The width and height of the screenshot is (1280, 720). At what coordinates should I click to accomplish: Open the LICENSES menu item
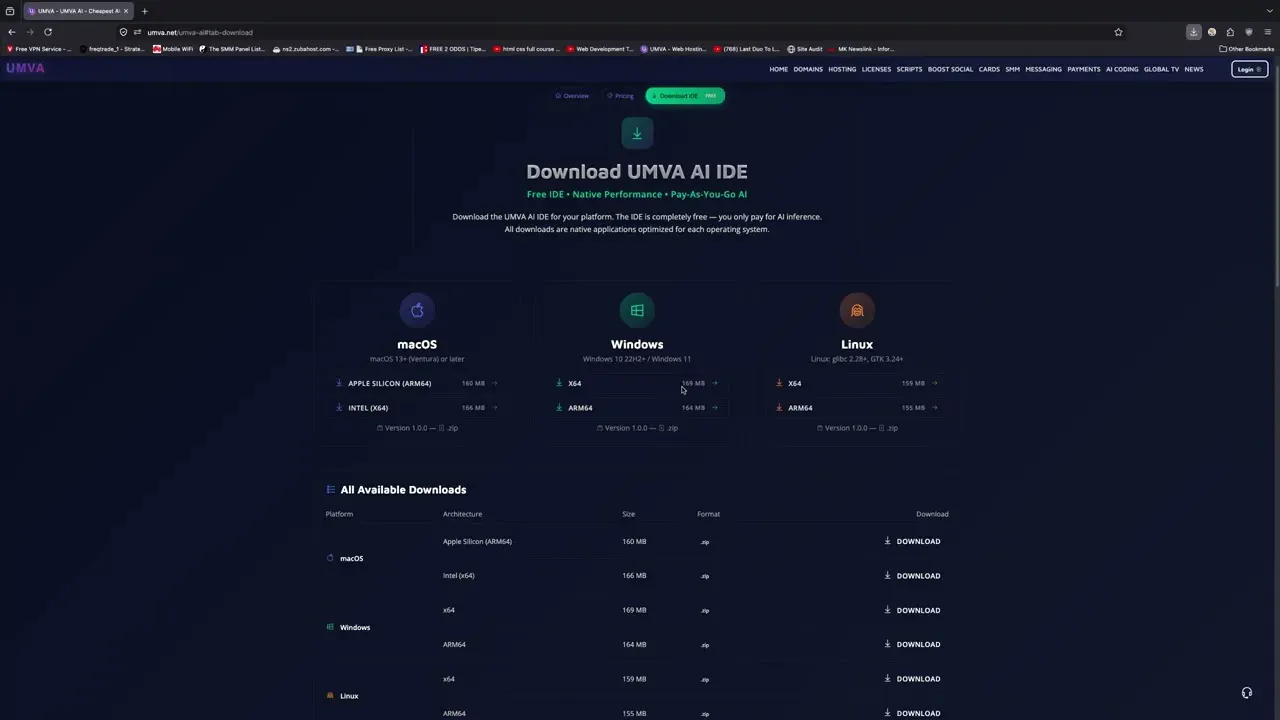[x=876, y=69]
